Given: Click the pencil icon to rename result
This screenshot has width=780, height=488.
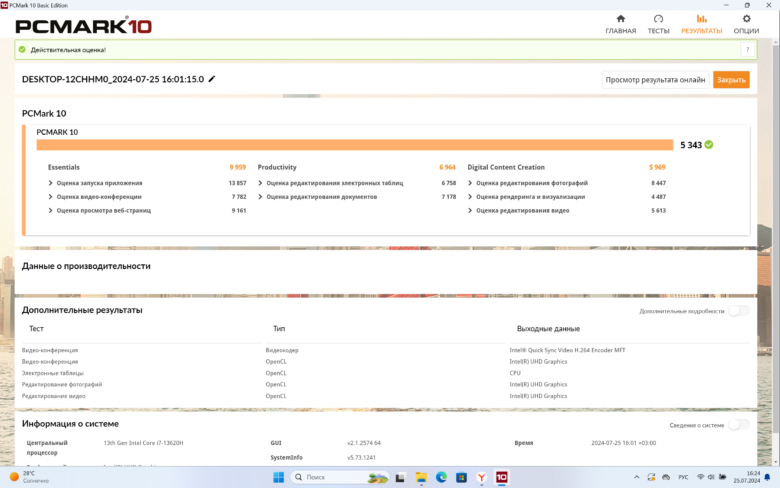Looking at the screenshot, I should (212, 79).
